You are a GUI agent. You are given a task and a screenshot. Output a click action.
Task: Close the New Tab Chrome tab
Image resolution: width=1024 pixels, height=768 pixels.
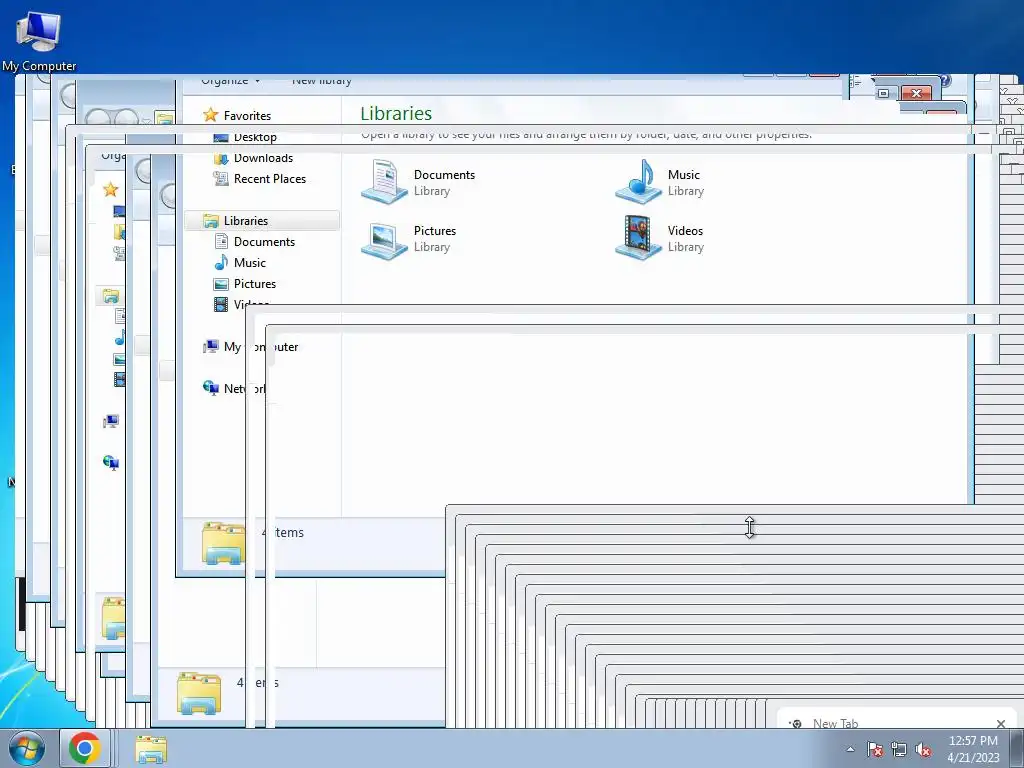1001,724
